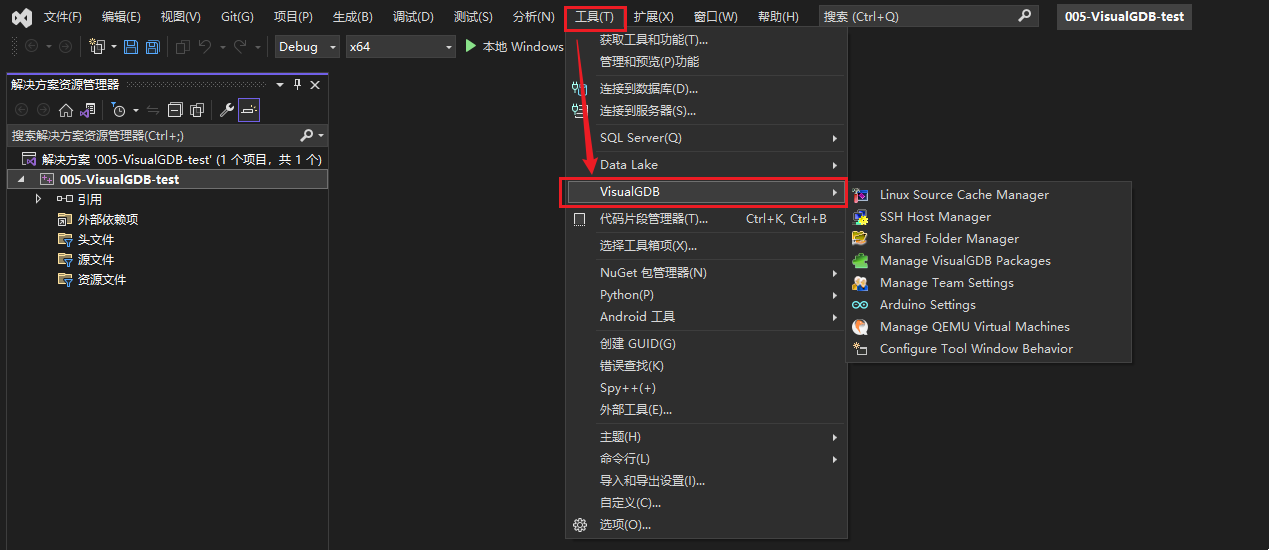Open Manage QEMU Virtual Machines
The width and height of the screenshot is (1269, 550).
[989, 327]
